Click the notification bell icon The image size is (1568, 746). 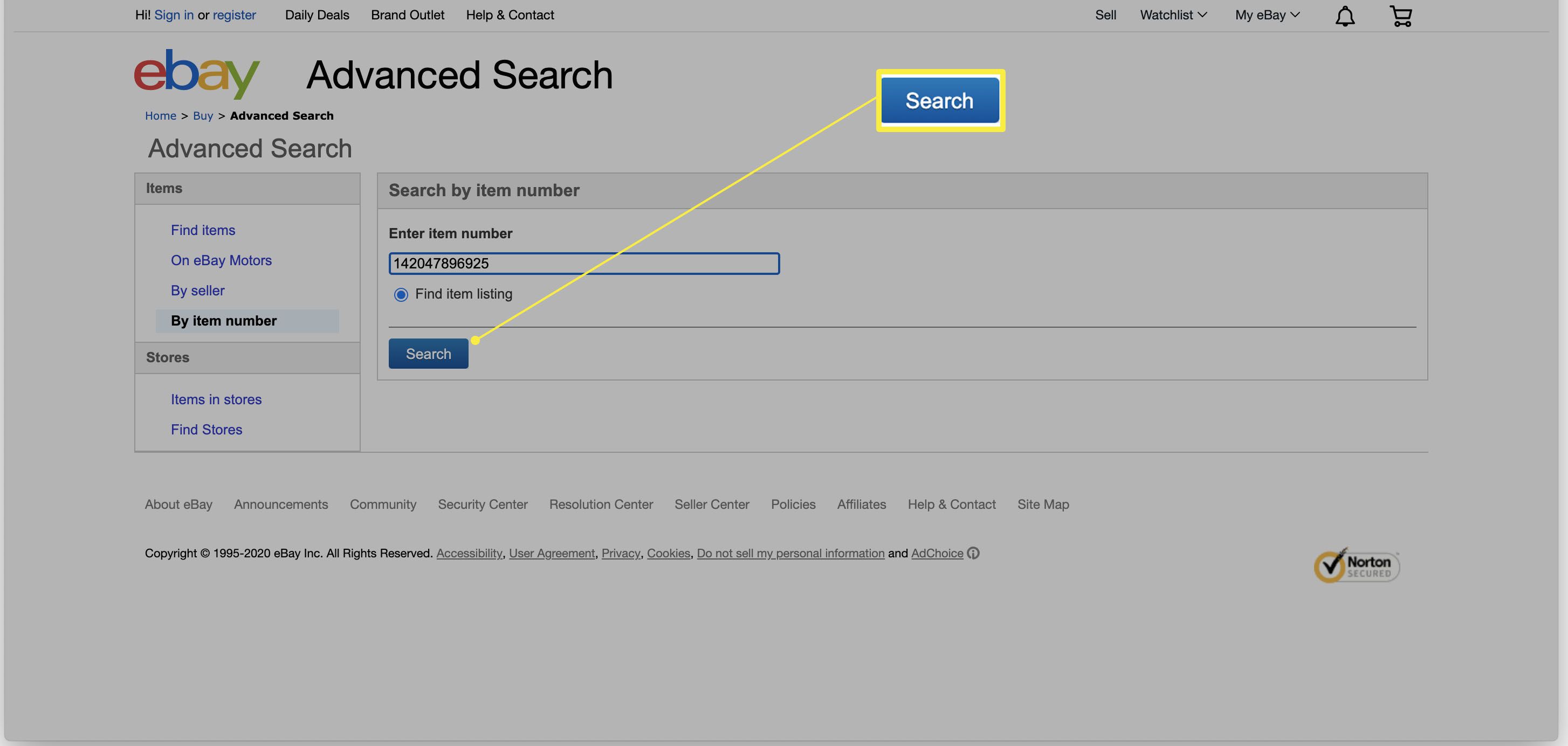point(1345,15)
